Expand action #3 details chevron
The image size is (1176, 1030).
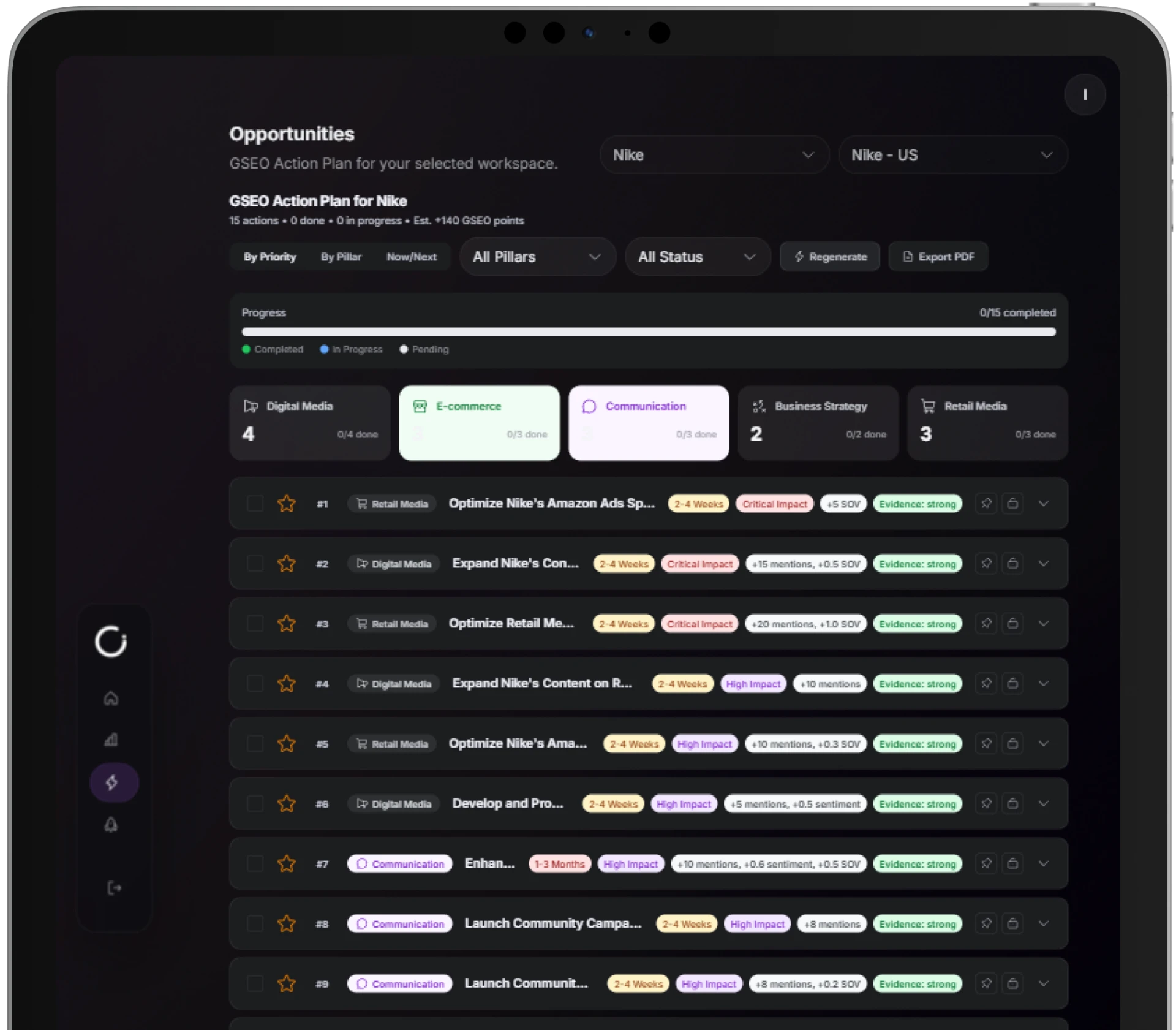coord(1044,623)
